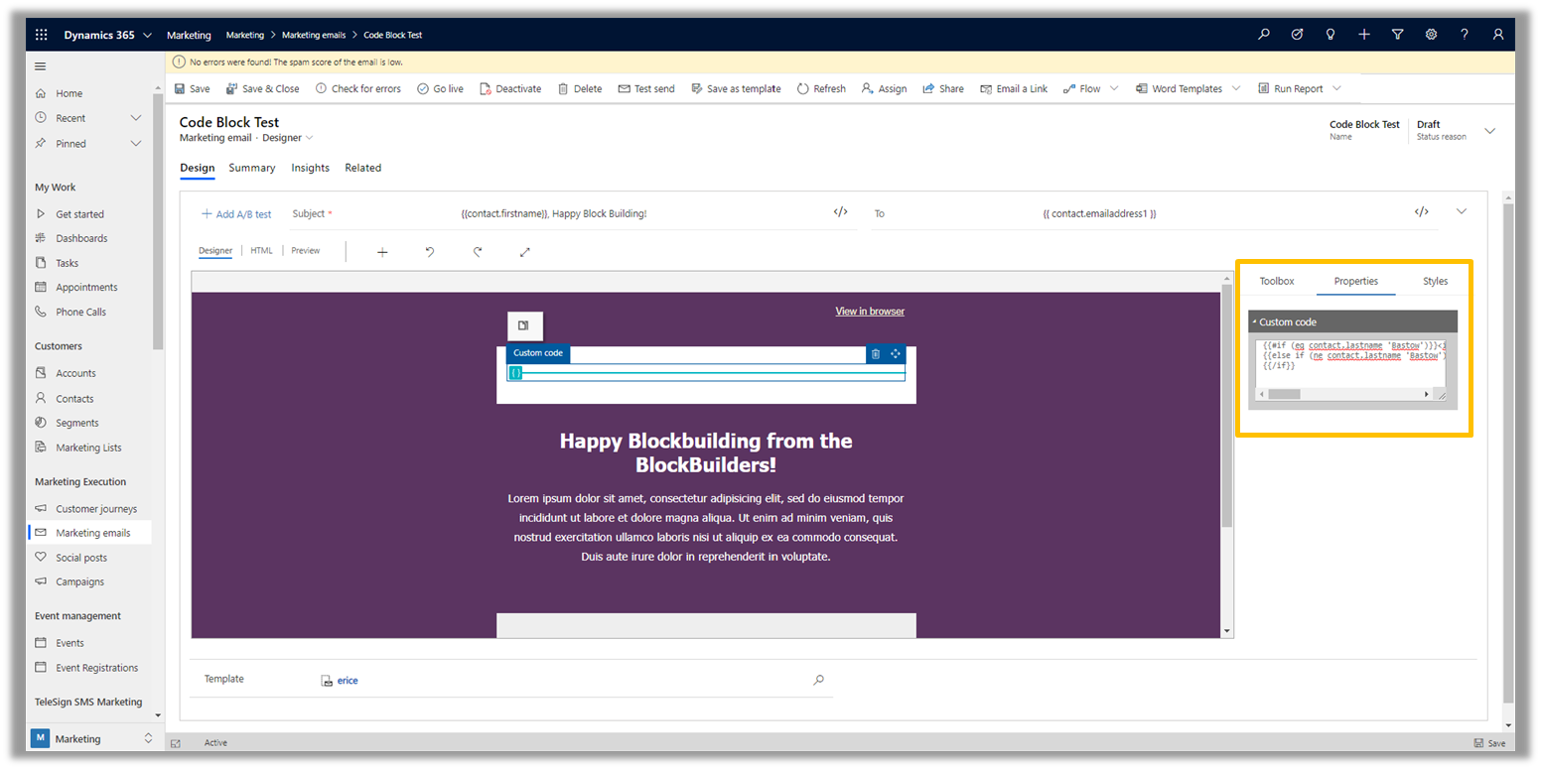This screenshot has width=1541, height=769.
Task: Open popout icon in bottom status bar
Action: click(x=175, y=743)
